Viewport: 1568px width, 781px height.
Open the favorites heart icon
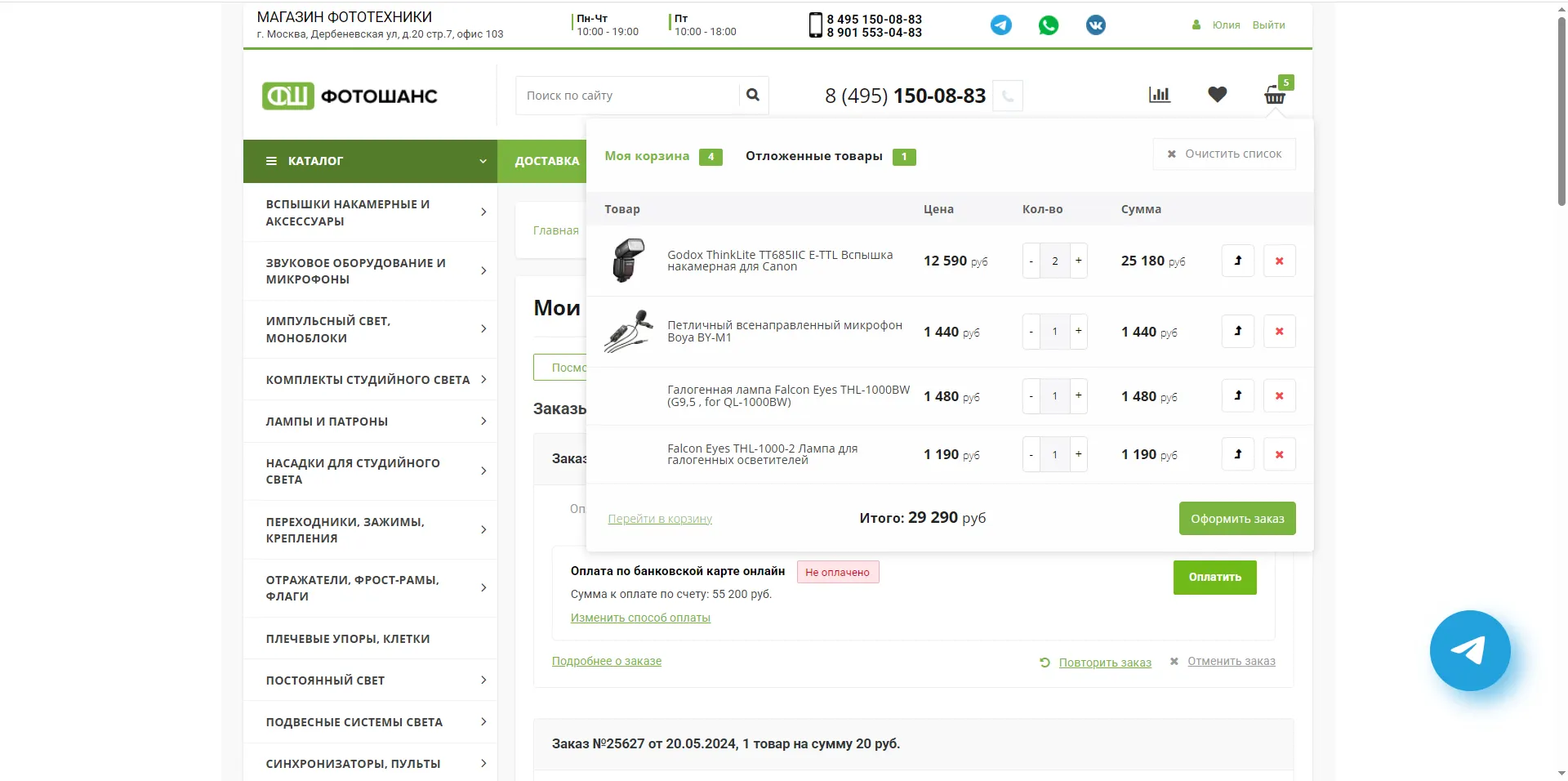pyautogui.click(x=1218, y=95)
